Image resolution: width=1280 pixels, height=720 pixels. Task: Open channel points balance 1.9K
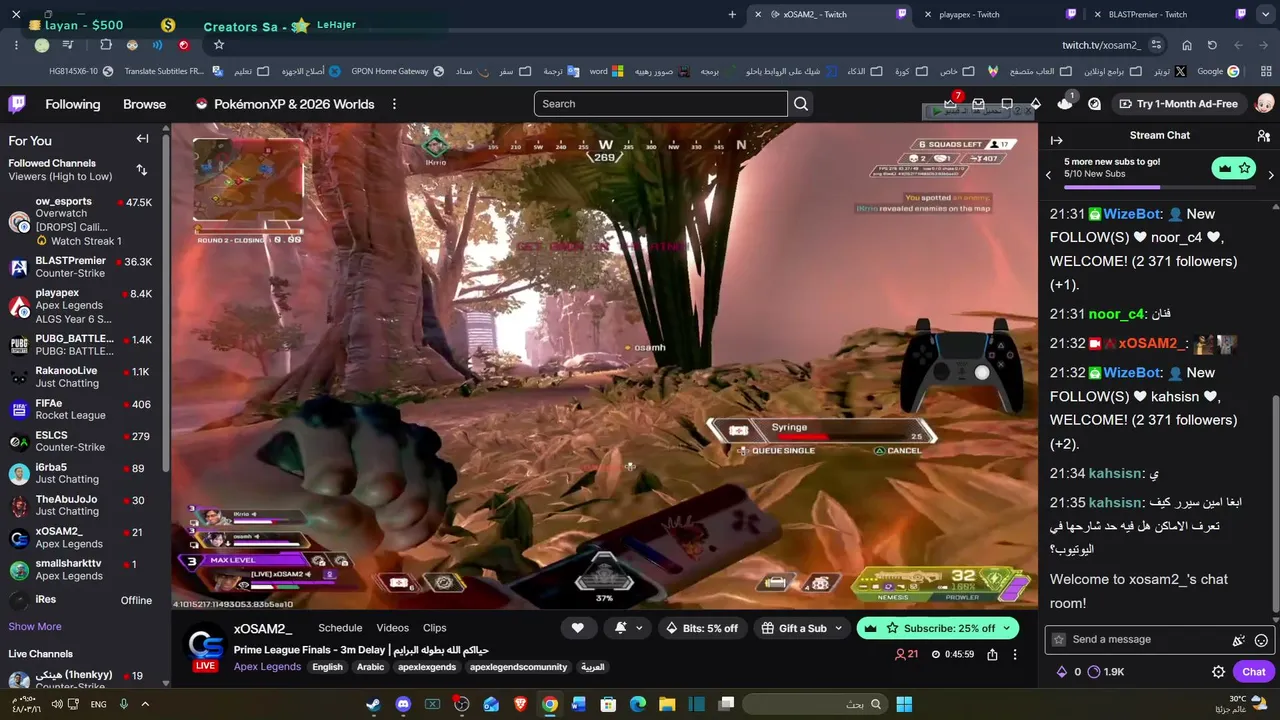point(1106,672)
